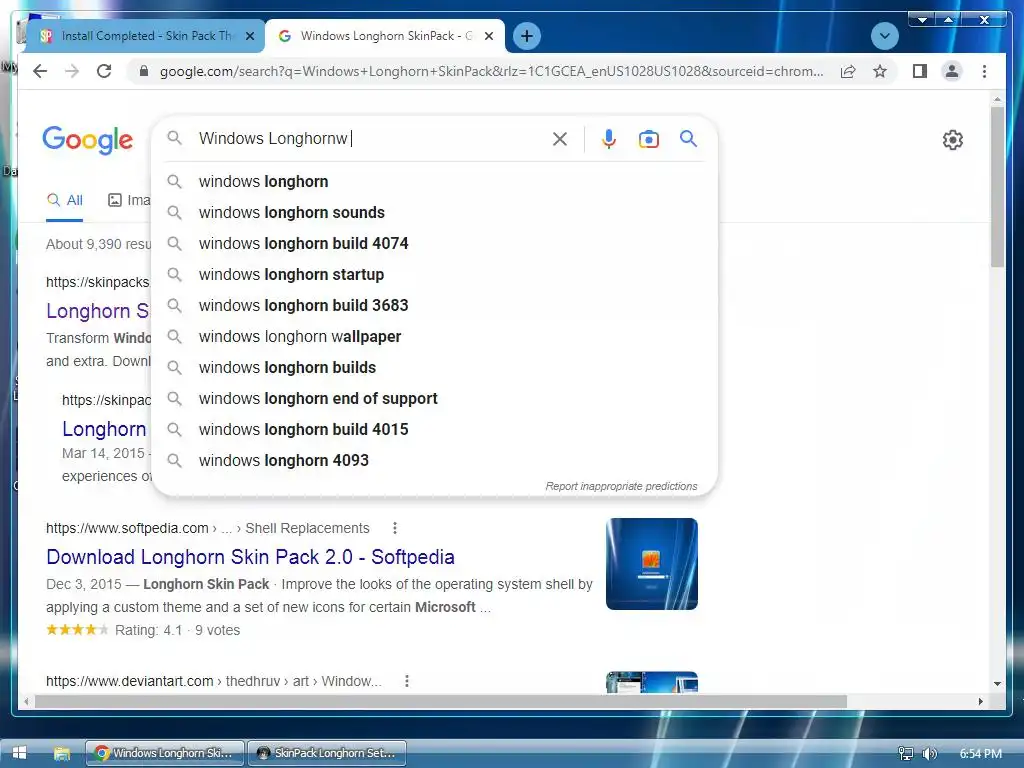Pick suggestion 'windows longhorn 4093'
Viewport: 1024px width, 768px height.
[434, 460]
